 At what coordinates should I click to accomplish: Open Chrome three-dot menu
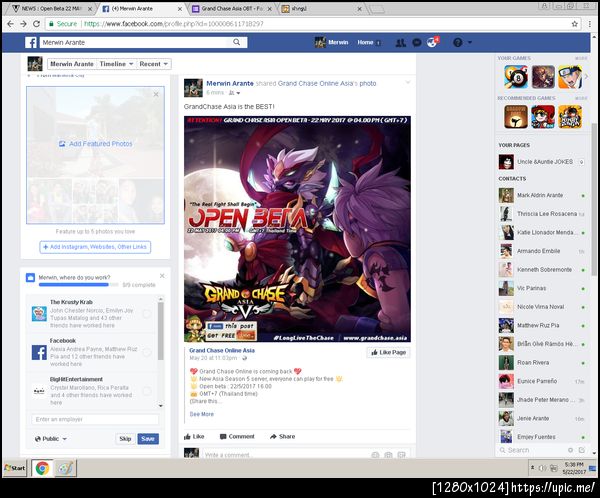tap(590, 24)
